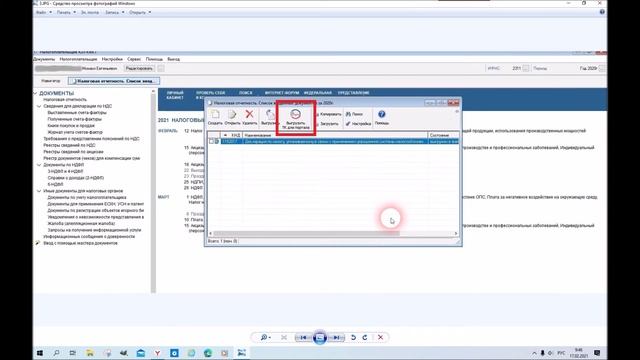Collapse the ДОКУМЕНТЫ tree root

(36, 93)
